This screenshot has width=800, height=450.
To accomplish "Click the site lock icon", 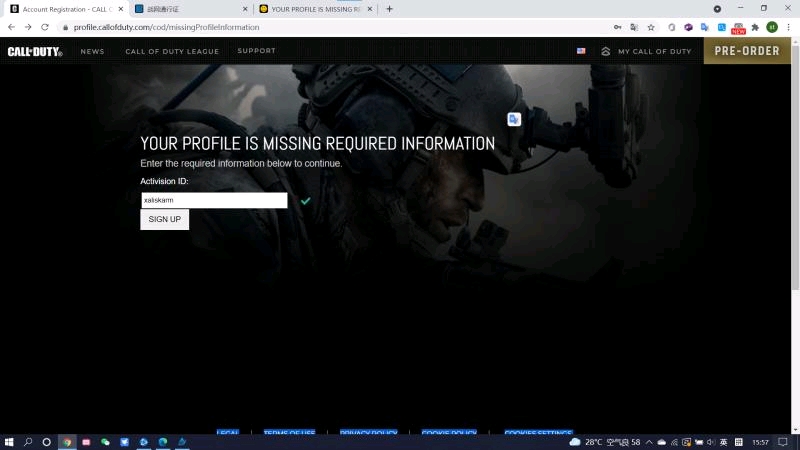I will click(65, 28).
